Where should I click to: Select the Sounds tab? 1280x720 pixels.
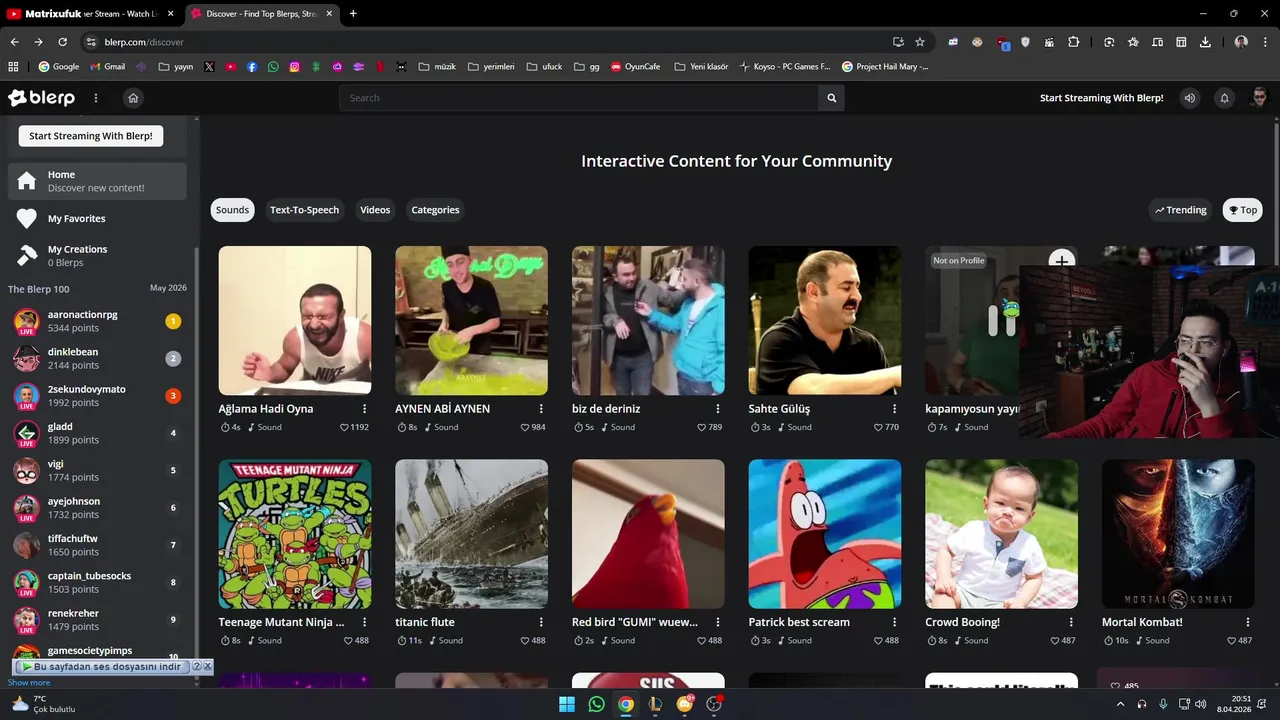[233, 210]
